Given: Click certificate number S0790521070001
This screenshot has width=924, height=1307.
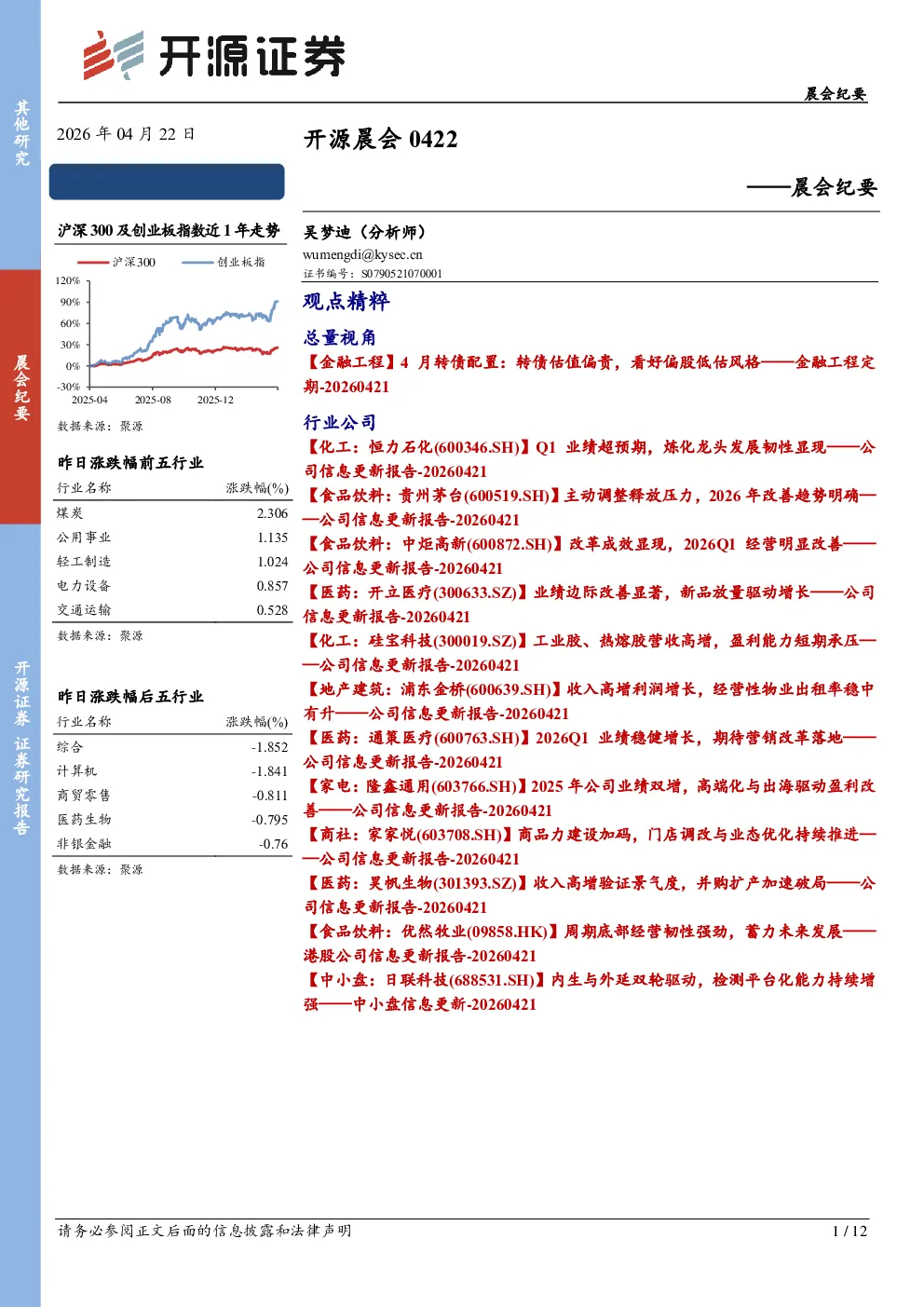Looking at the screenshot, I should click(401, 274).
